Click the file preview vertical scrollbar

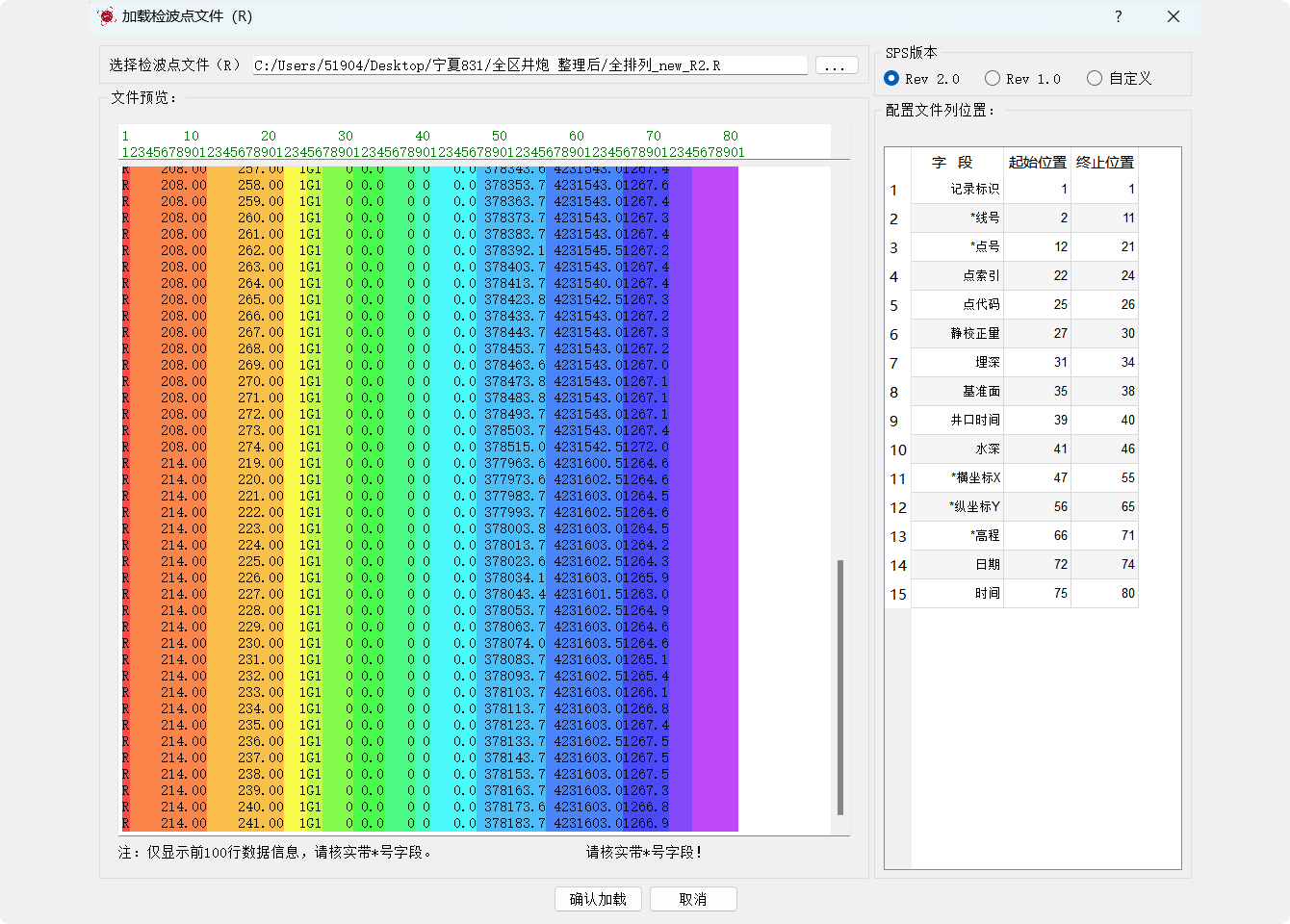coord(840,687)
